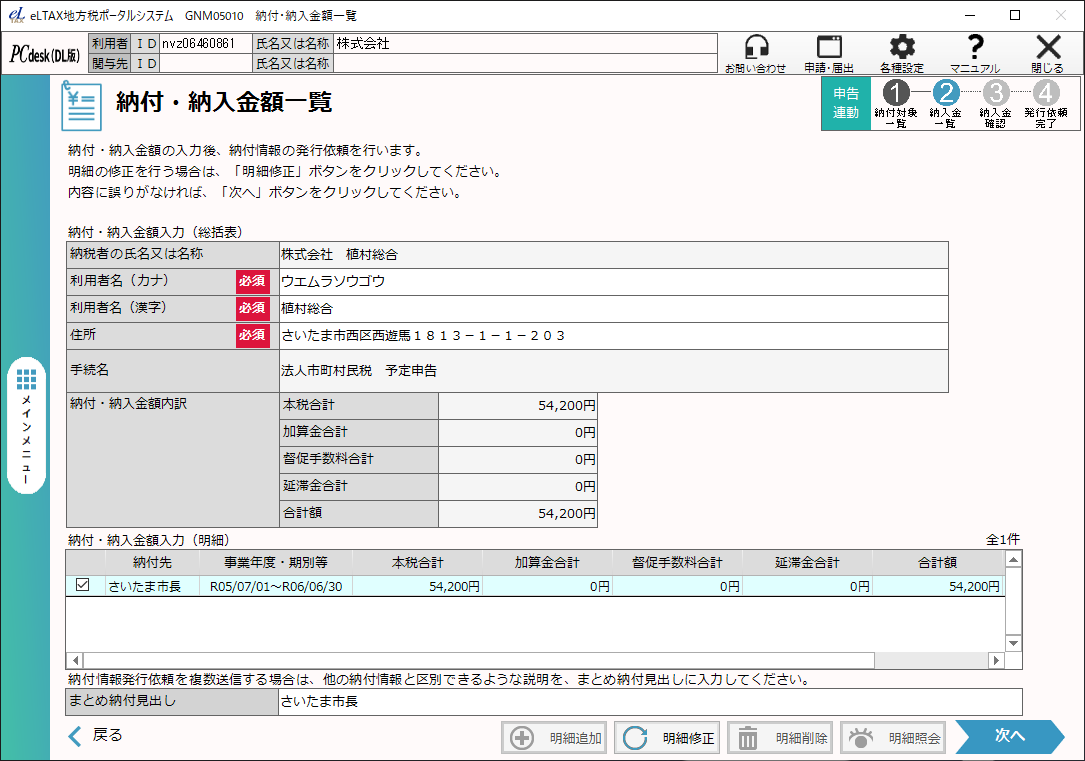
Task: Click the 明細修正 button
Action: [x=666, y=737]
